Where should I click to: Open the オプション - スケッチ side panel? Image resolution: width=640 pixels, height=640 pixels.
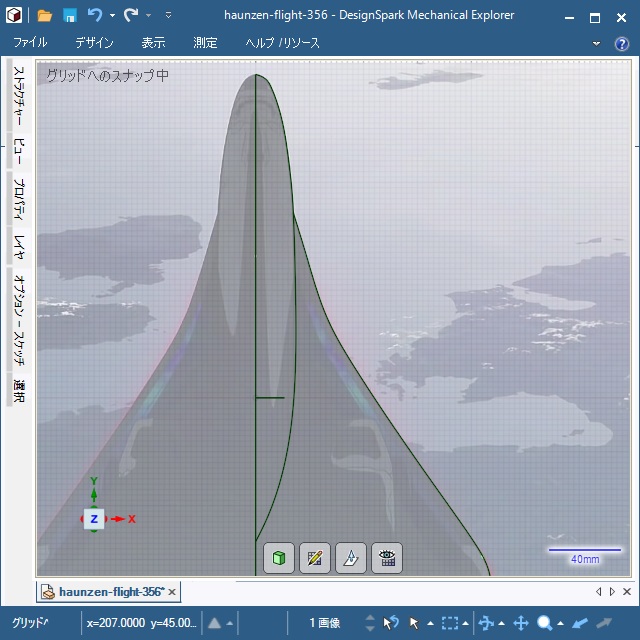click(x=19, y=320)
